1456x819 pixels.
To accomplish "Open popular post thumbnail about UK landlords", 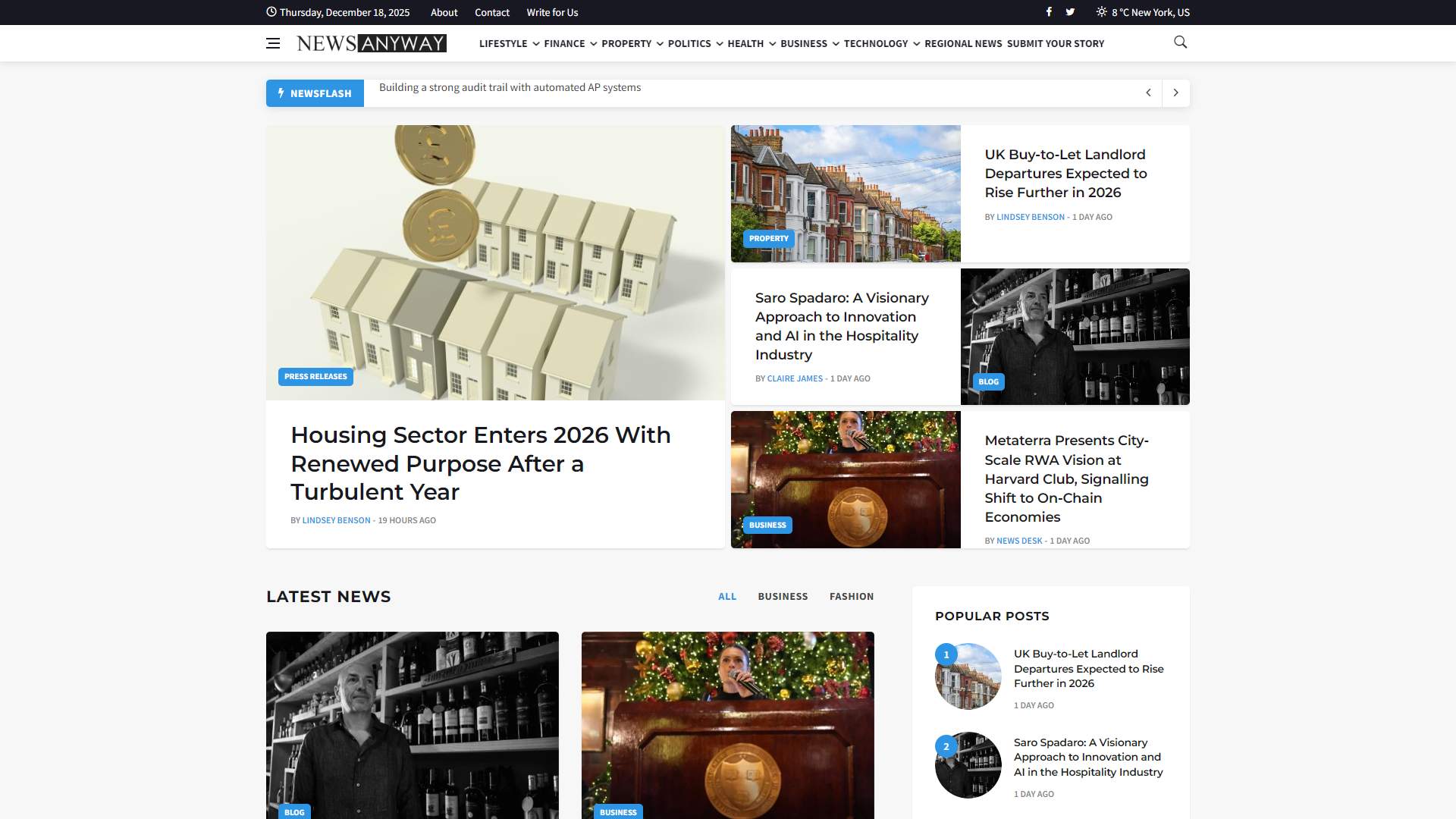I will tap(968, 676).
